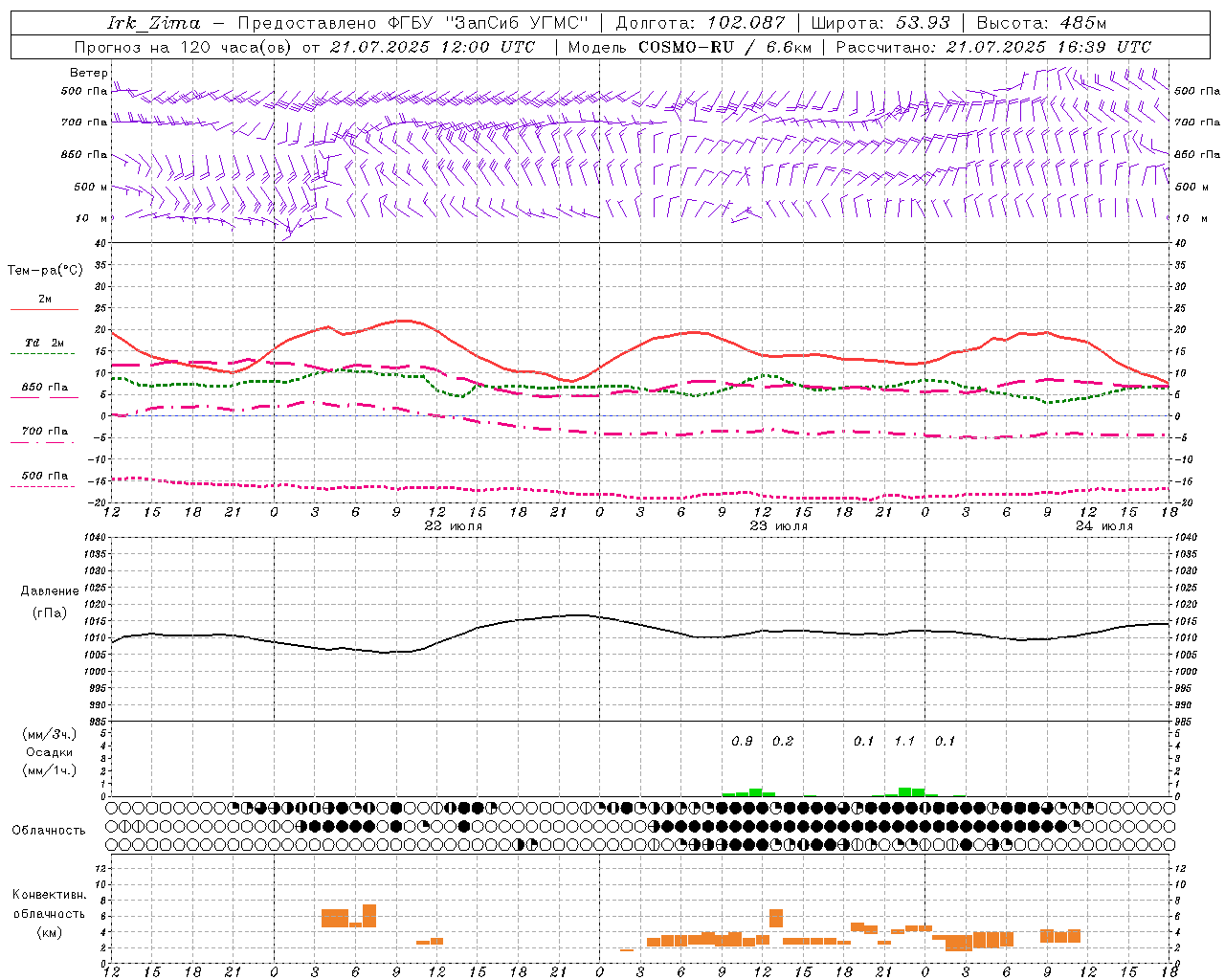Click the "22 июля" date label
Screen dimensions: 1225x980
pos(454,526)
